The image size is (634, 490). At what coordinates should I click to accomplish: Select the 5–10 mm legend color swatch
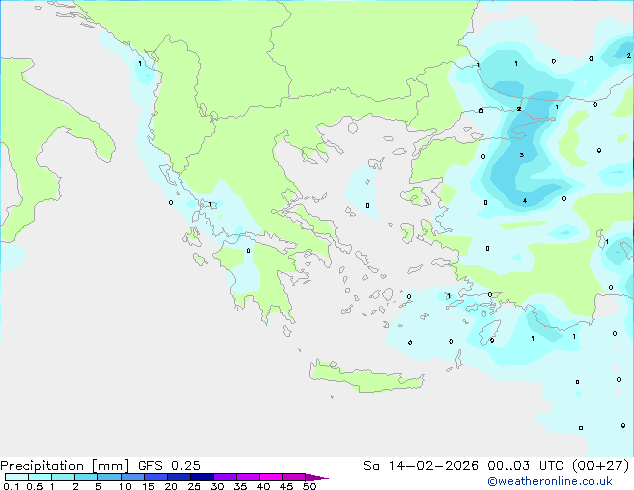pos(109,477)
